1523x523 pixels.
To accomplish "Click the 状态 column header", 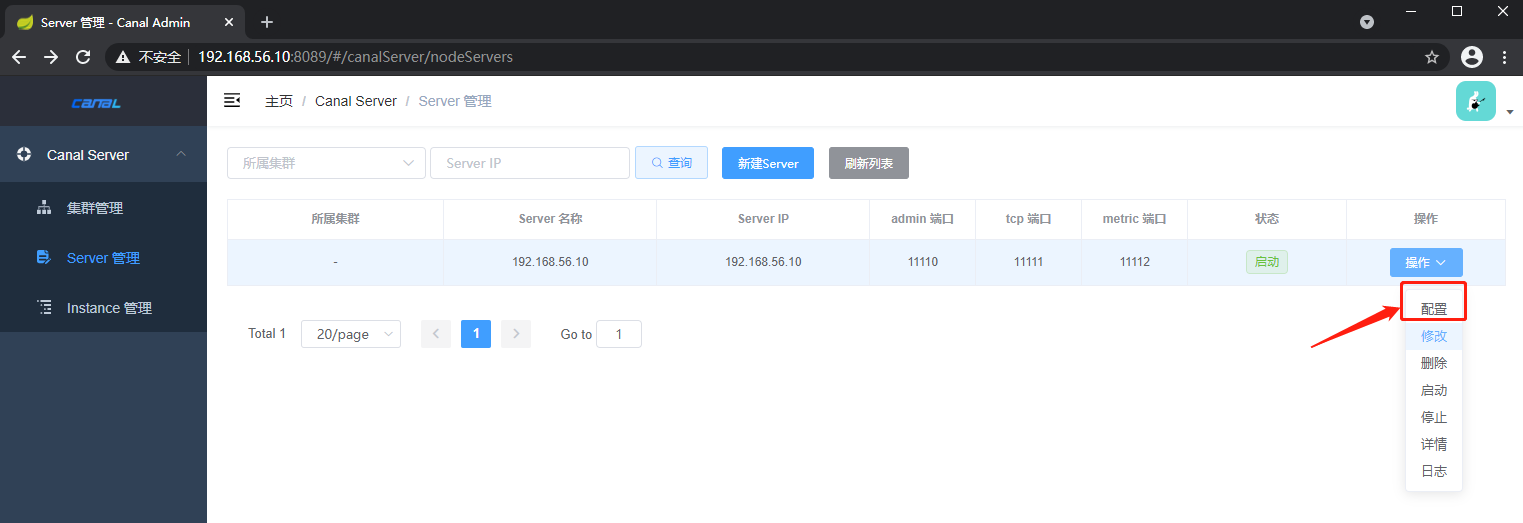I will click(x=1267, y=219).
